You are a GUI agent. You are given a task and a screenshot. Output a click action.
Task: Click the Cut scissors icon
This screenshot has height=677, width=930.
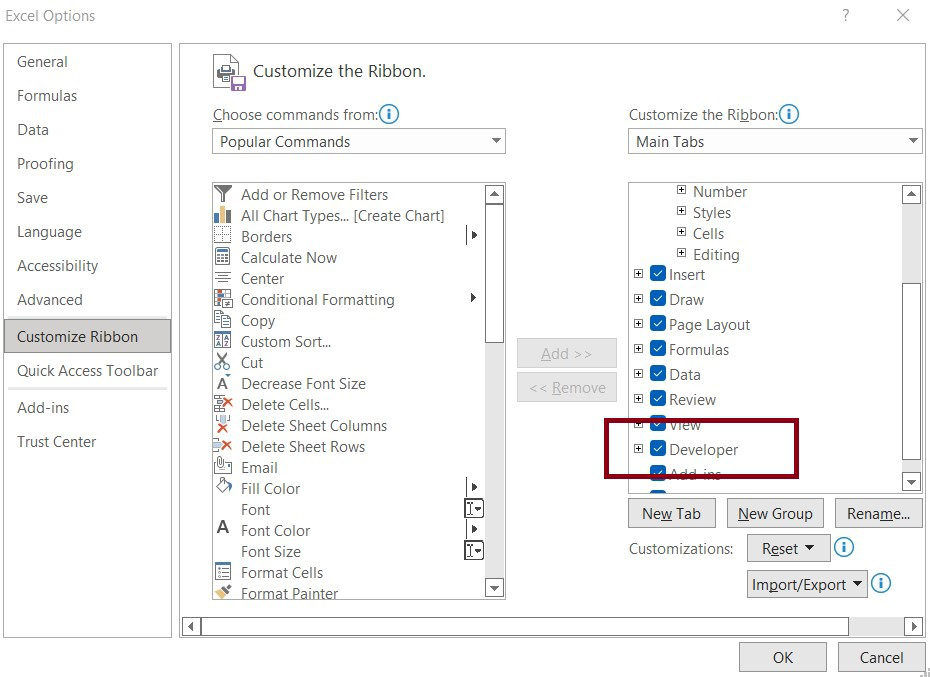(222, 362)
